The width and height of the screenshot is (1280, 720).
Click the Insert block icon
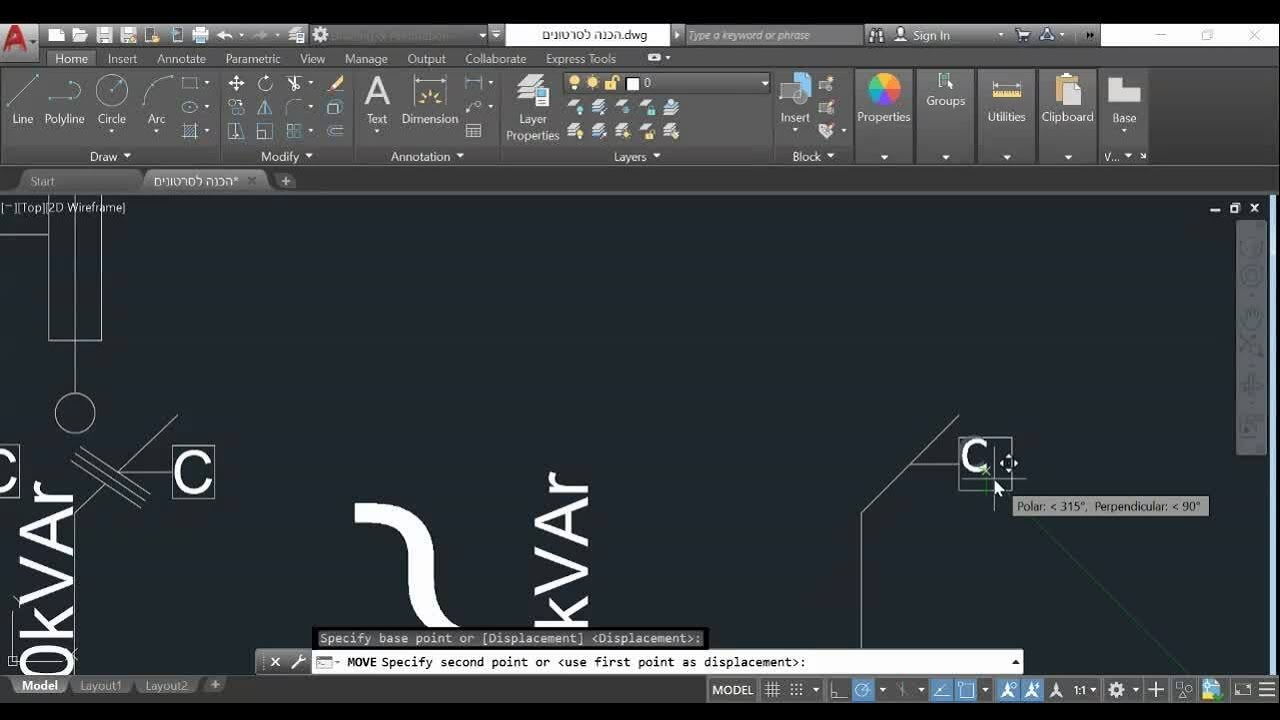[795, 99]
